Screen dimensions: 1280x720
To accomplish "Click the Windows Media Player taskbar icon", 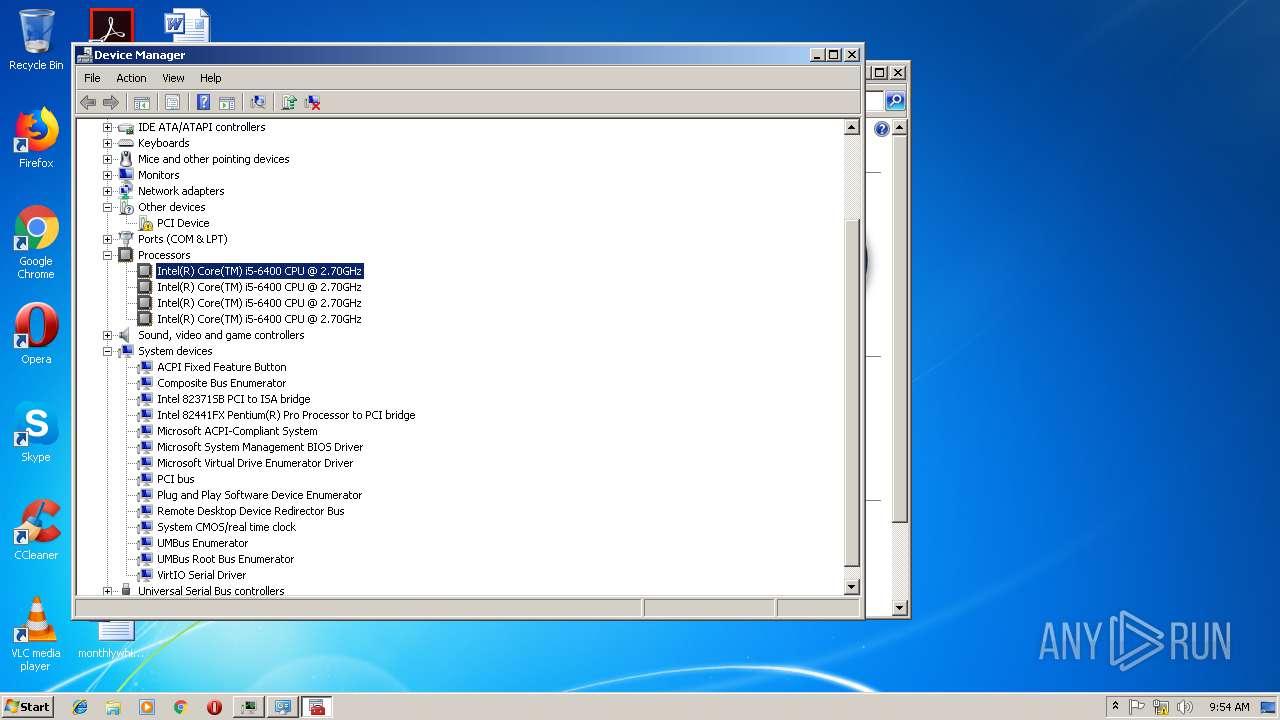I will click(x=147, y=707).
